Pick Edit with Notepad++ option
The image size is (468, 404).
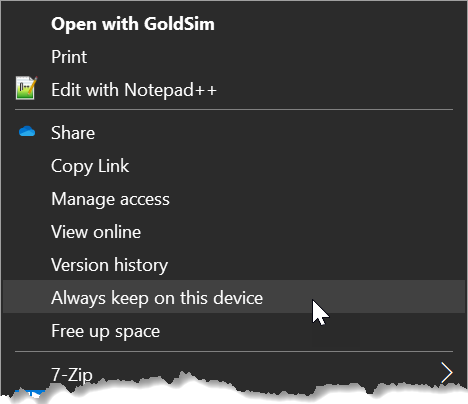pos(233,90)
